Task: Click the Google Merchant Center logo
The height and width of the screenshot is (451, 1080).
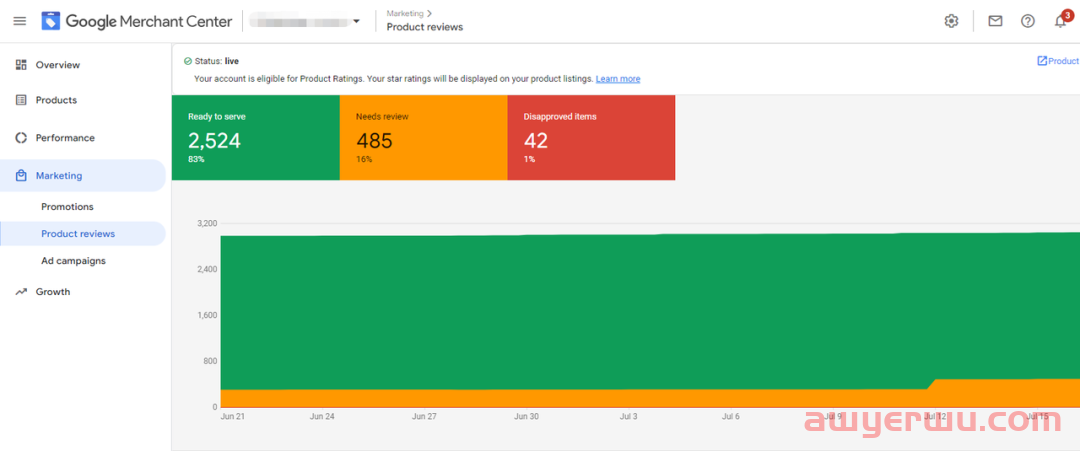Action: [136, 21]
